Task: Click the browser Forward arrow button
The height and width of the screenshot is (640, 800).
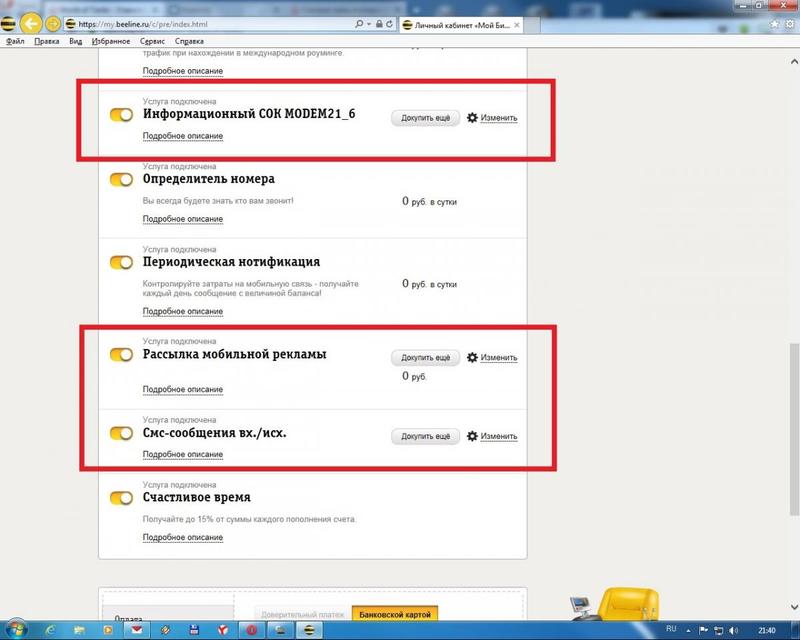Action: 53,22
